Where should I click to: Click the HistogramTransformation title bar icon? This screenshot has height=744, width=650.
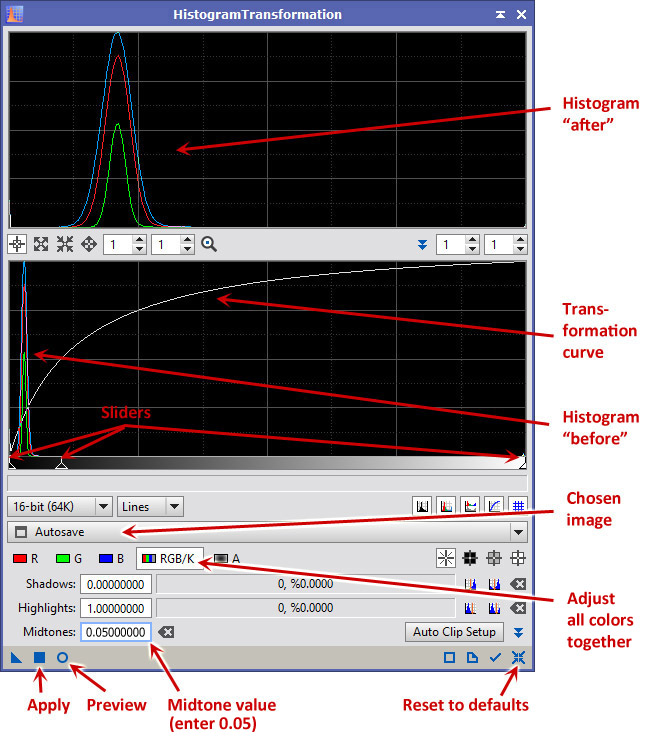[14, 14]
